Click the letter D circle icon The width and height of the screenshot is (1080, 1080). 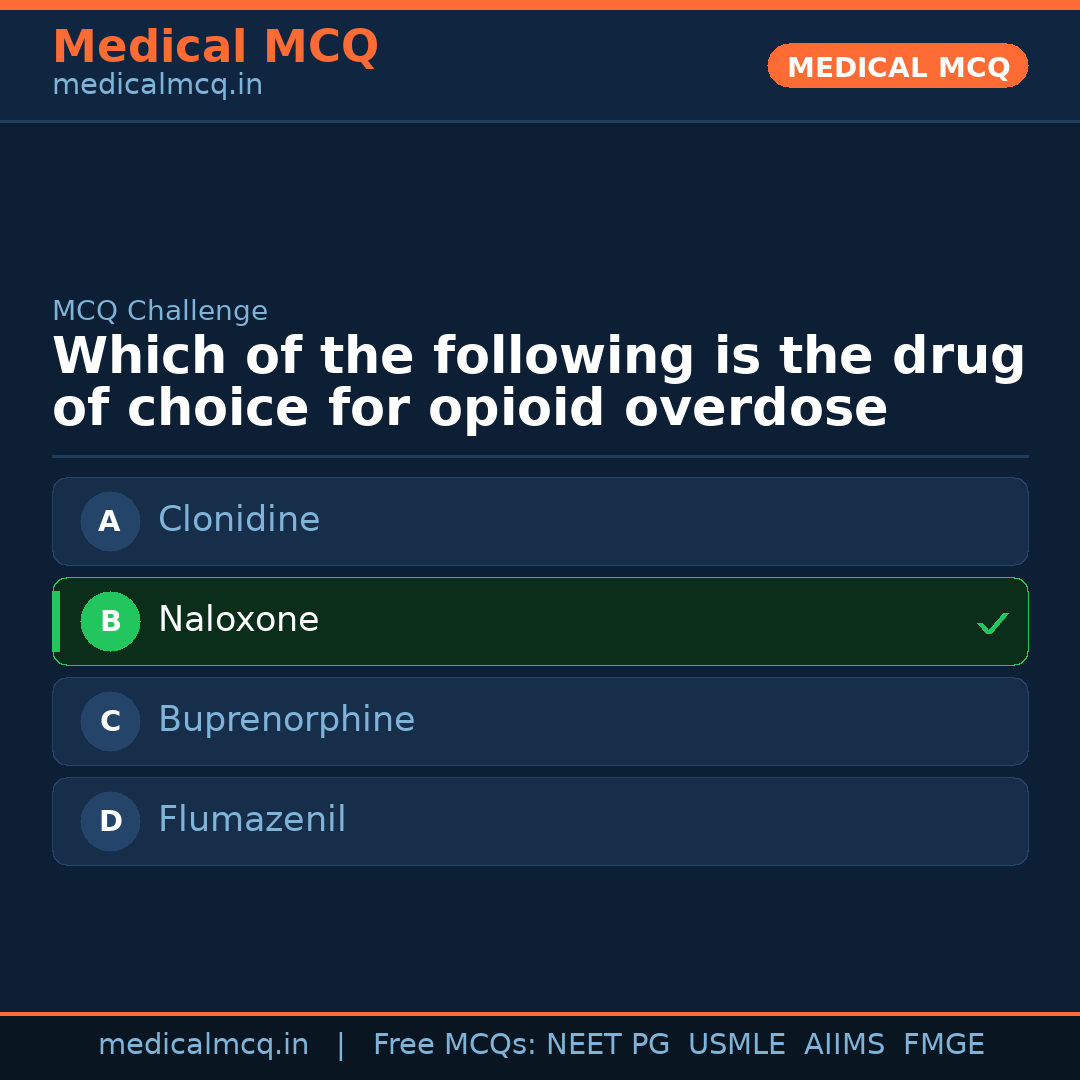click(110, 821)
